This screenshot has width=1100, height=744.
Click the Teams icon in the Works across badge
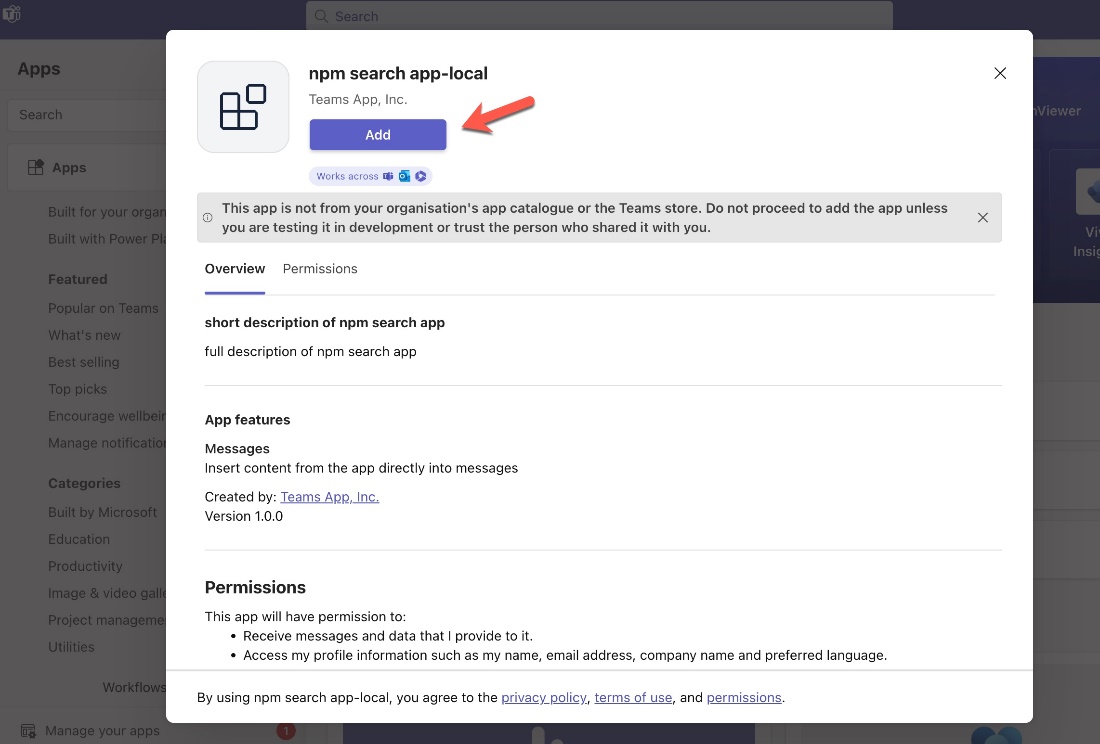click(x=388, y=176)
